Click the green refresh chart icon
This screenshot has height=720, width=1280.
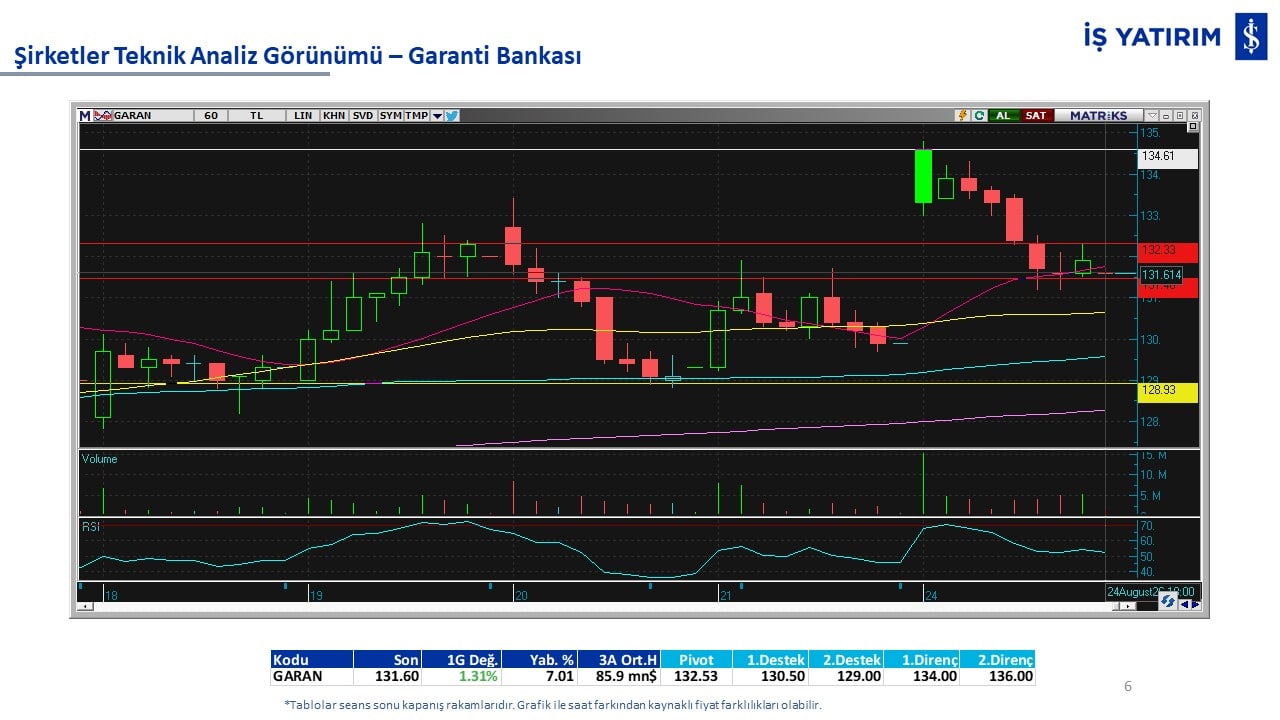coord(980,115)
